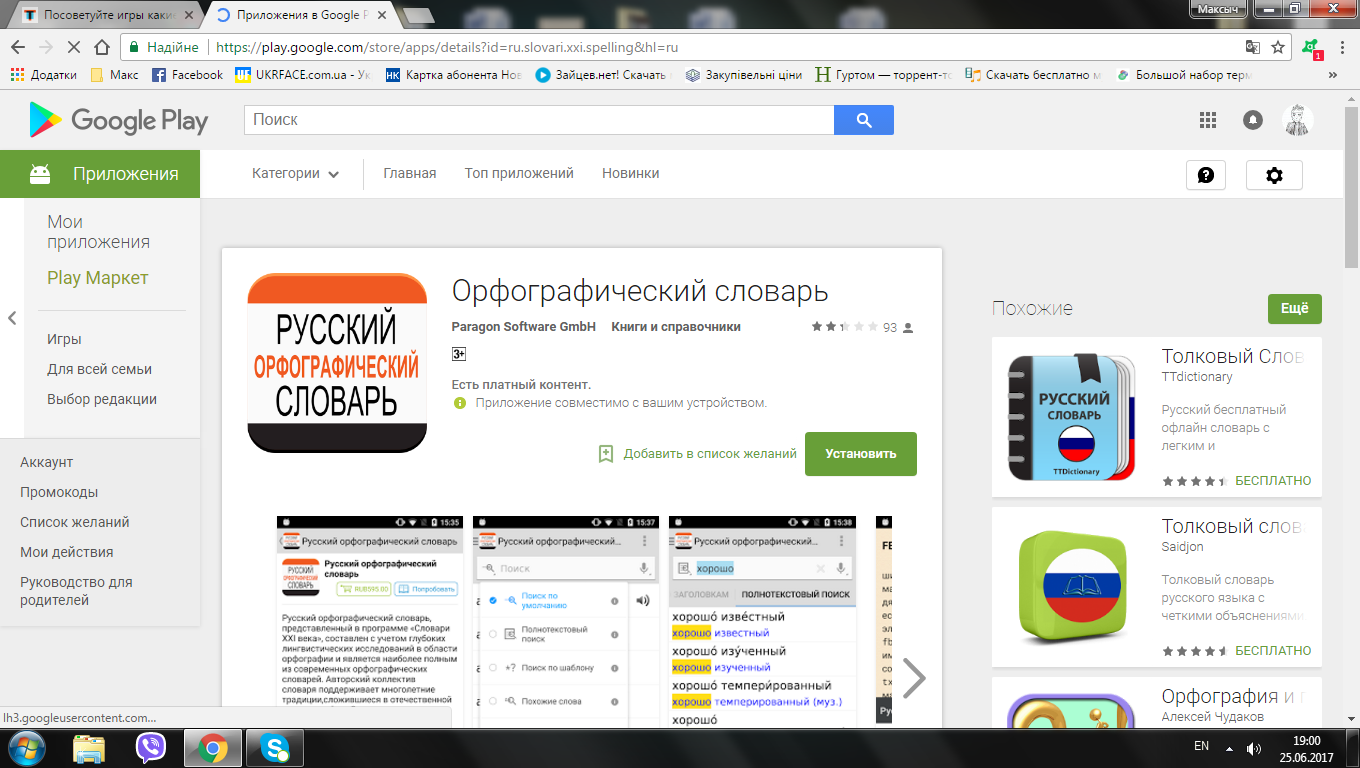Screen dimensions: 1360x768
Task: Click the Chrome home button
Action: click(x=101, y=47)
